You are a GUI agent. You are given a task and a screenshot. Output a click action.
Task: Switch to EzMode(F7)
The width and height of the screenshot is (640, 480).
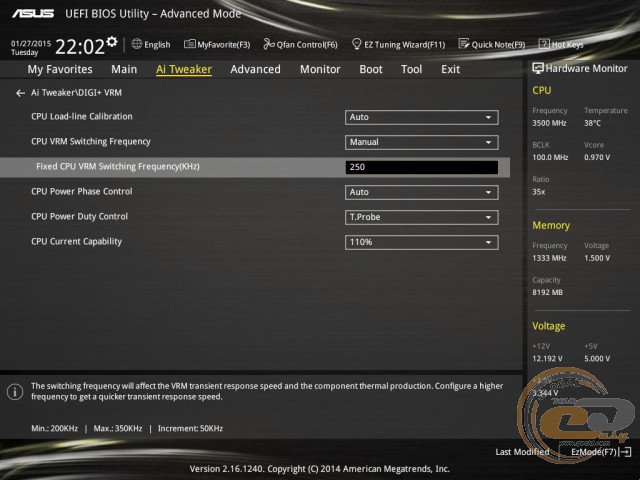tap(601, 452)
